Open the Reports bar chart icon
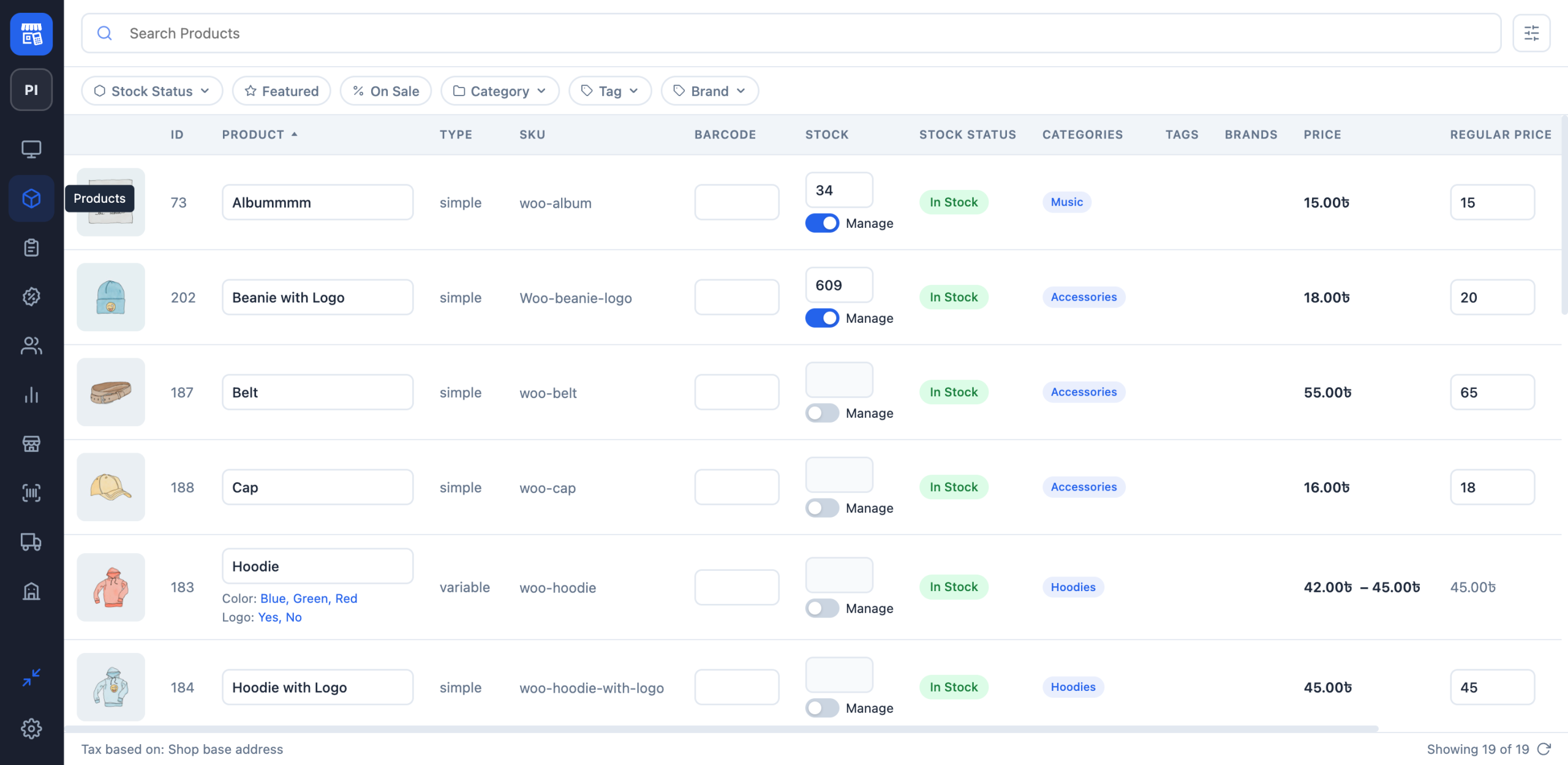 click(31, 395)
